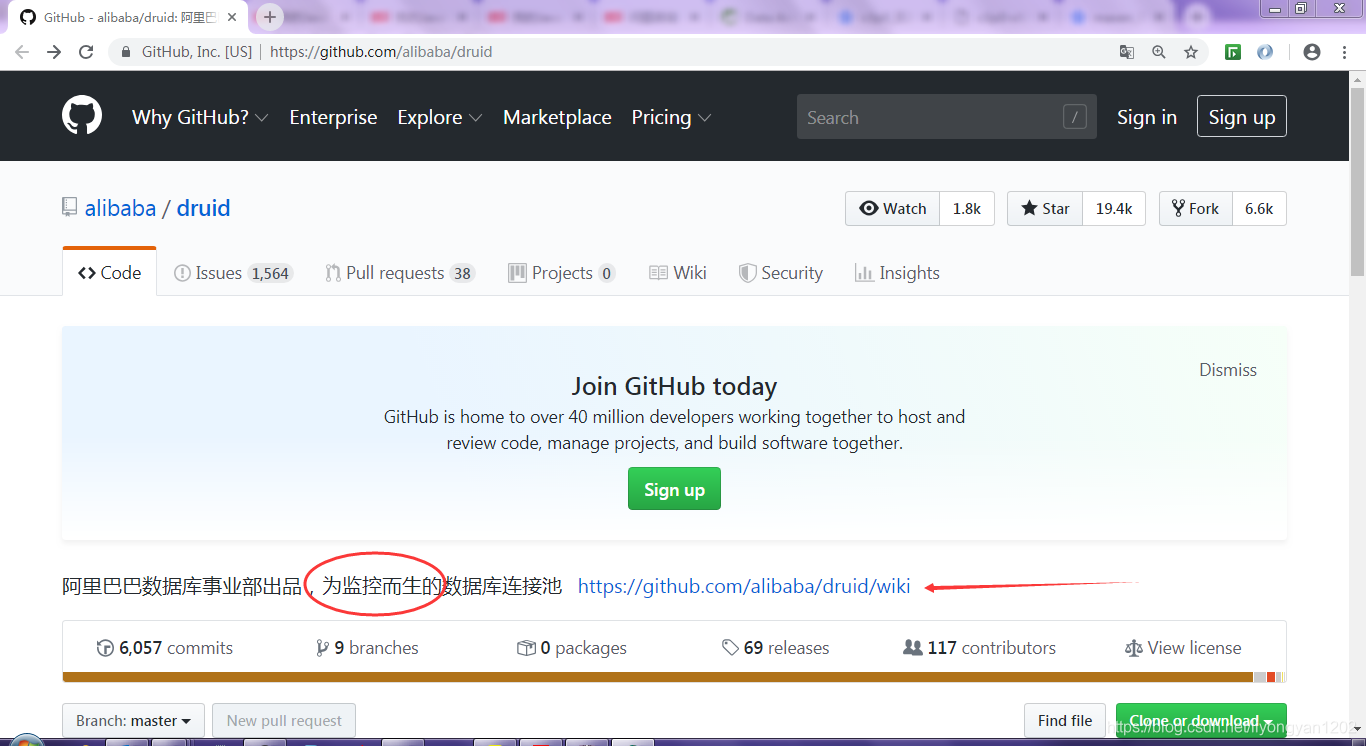
Task: Click the 6,057 commits link
Action: [x=165, y=648]
